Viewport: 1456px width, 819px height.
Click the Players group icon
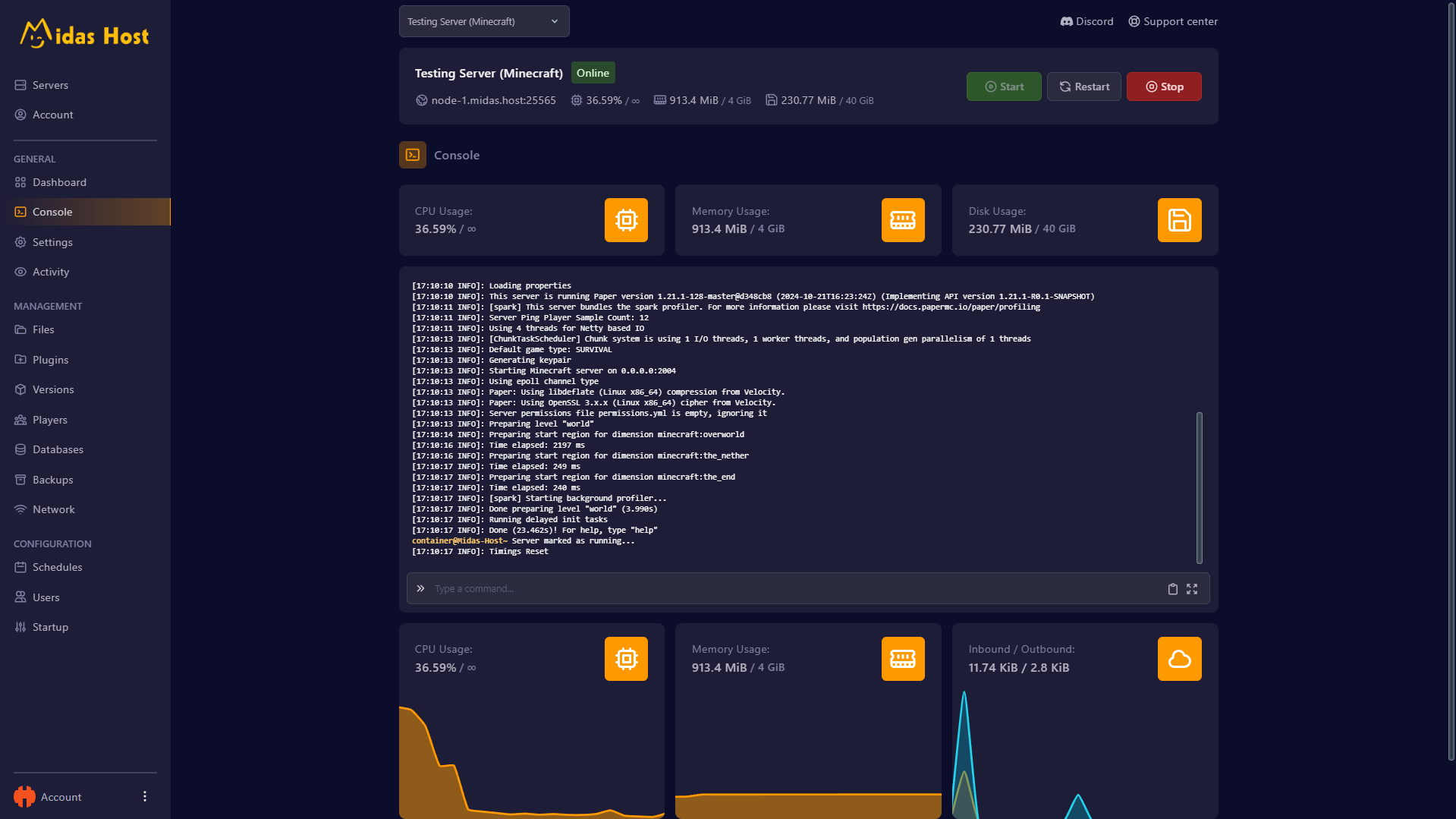pos(20,420)
